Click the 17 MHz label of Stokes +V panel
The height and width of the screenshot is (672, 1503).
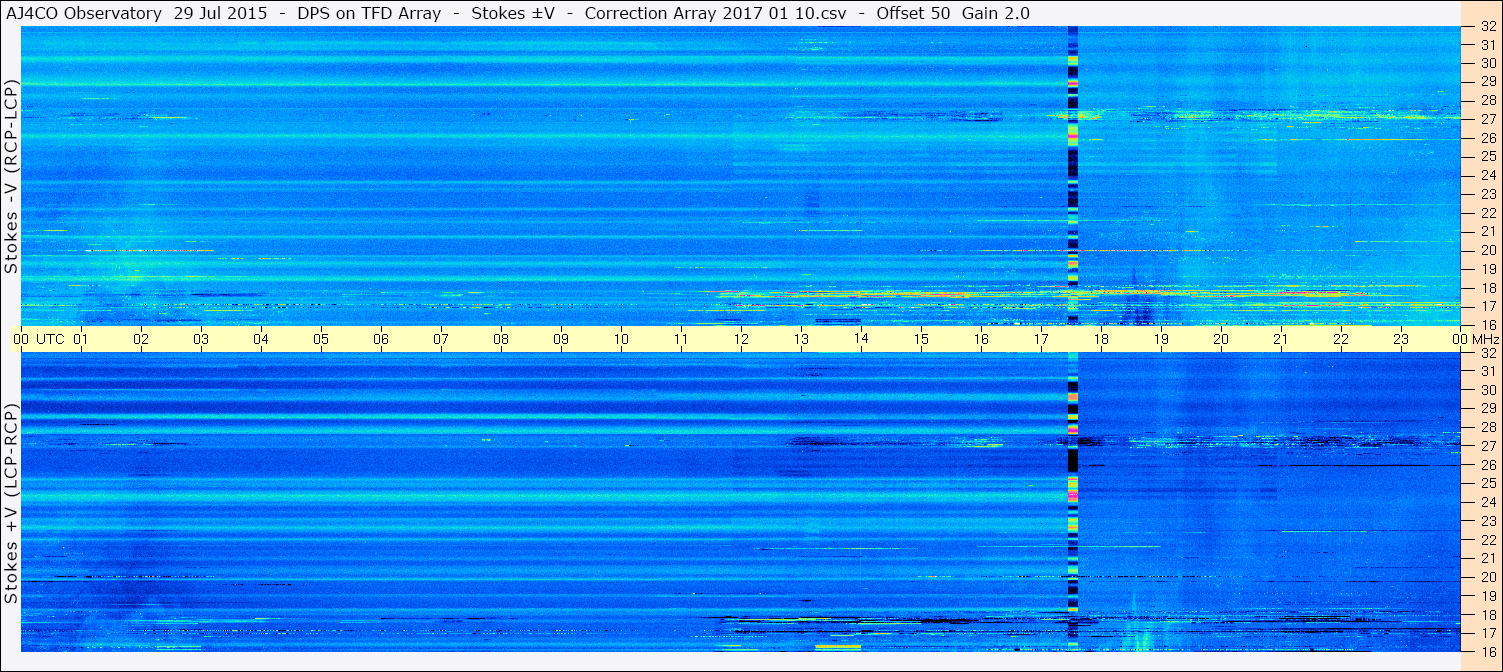(1488, 633)
